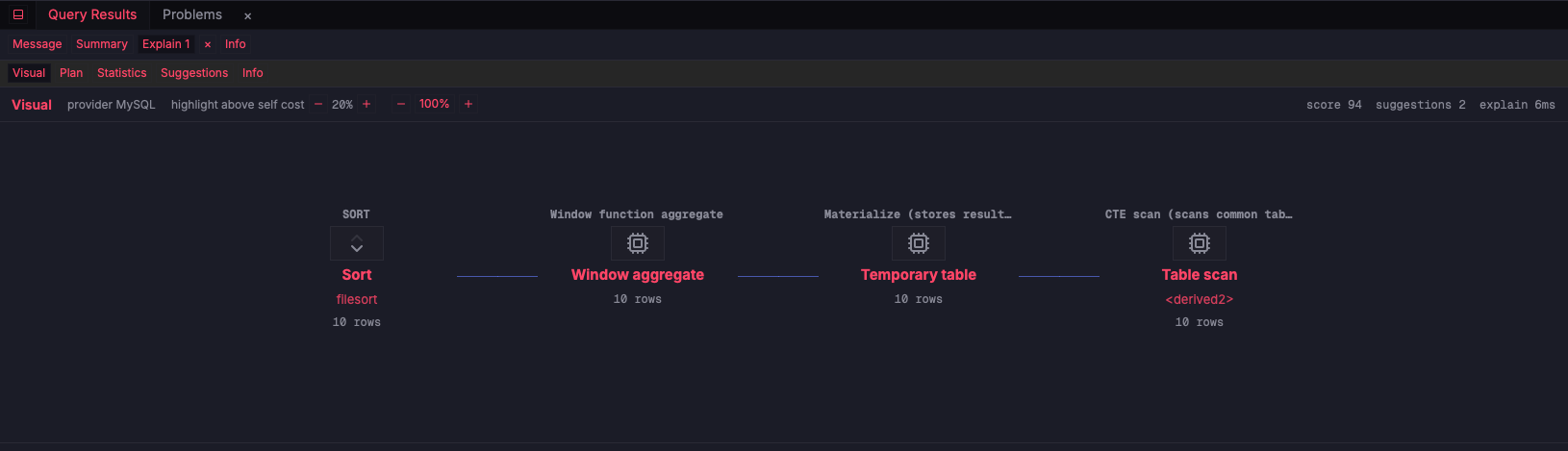1568x451 pixels.
Task: Decrease the highlight self cost threshold
Action: (x=318, y=104)
